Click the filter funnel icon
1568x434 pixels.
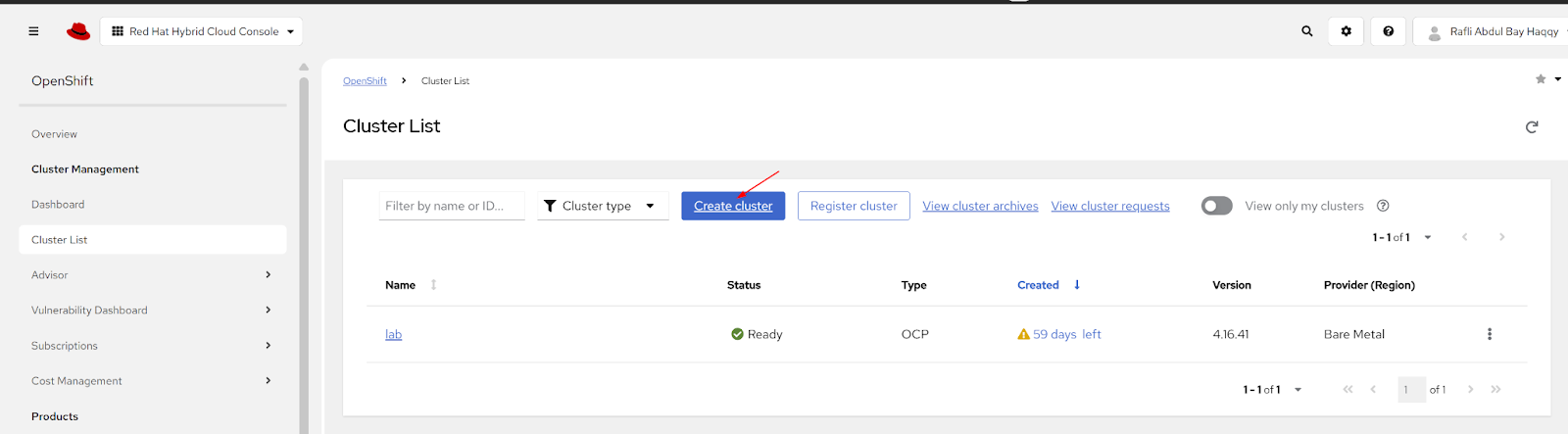coord(550,206)
